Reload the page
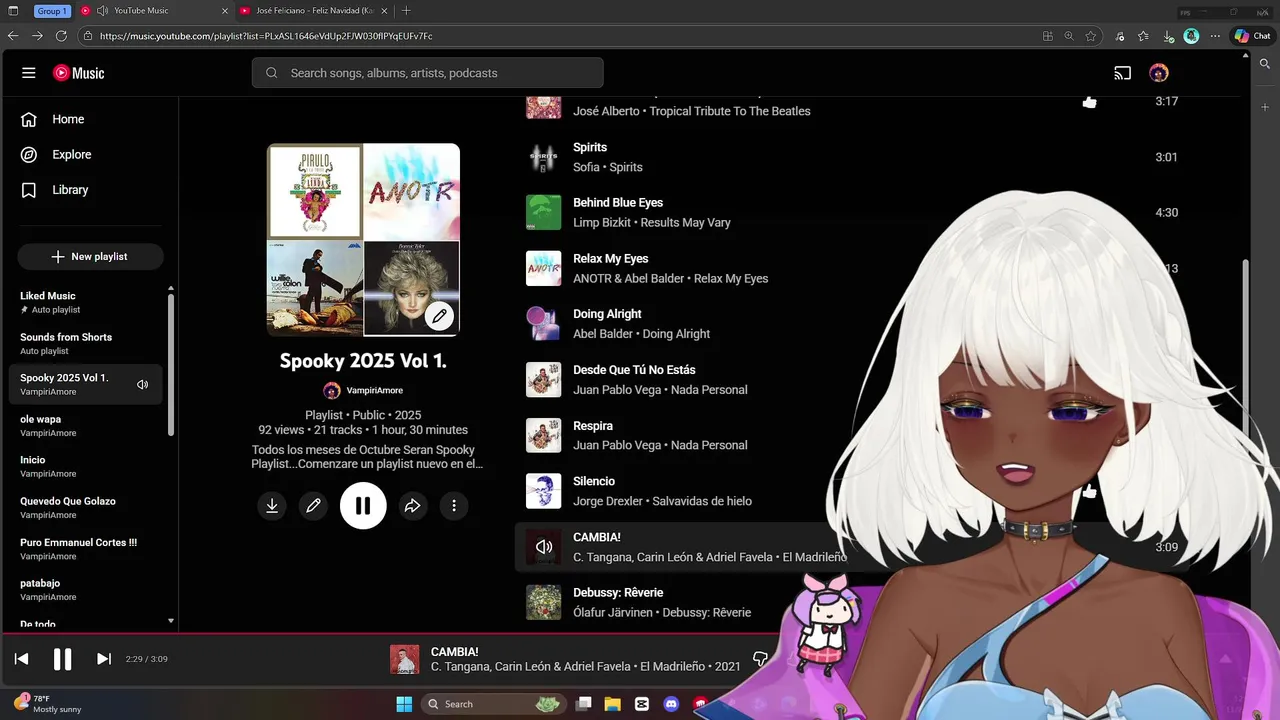The width and height of the screenshot is (1280, 720). click(61, 36)
